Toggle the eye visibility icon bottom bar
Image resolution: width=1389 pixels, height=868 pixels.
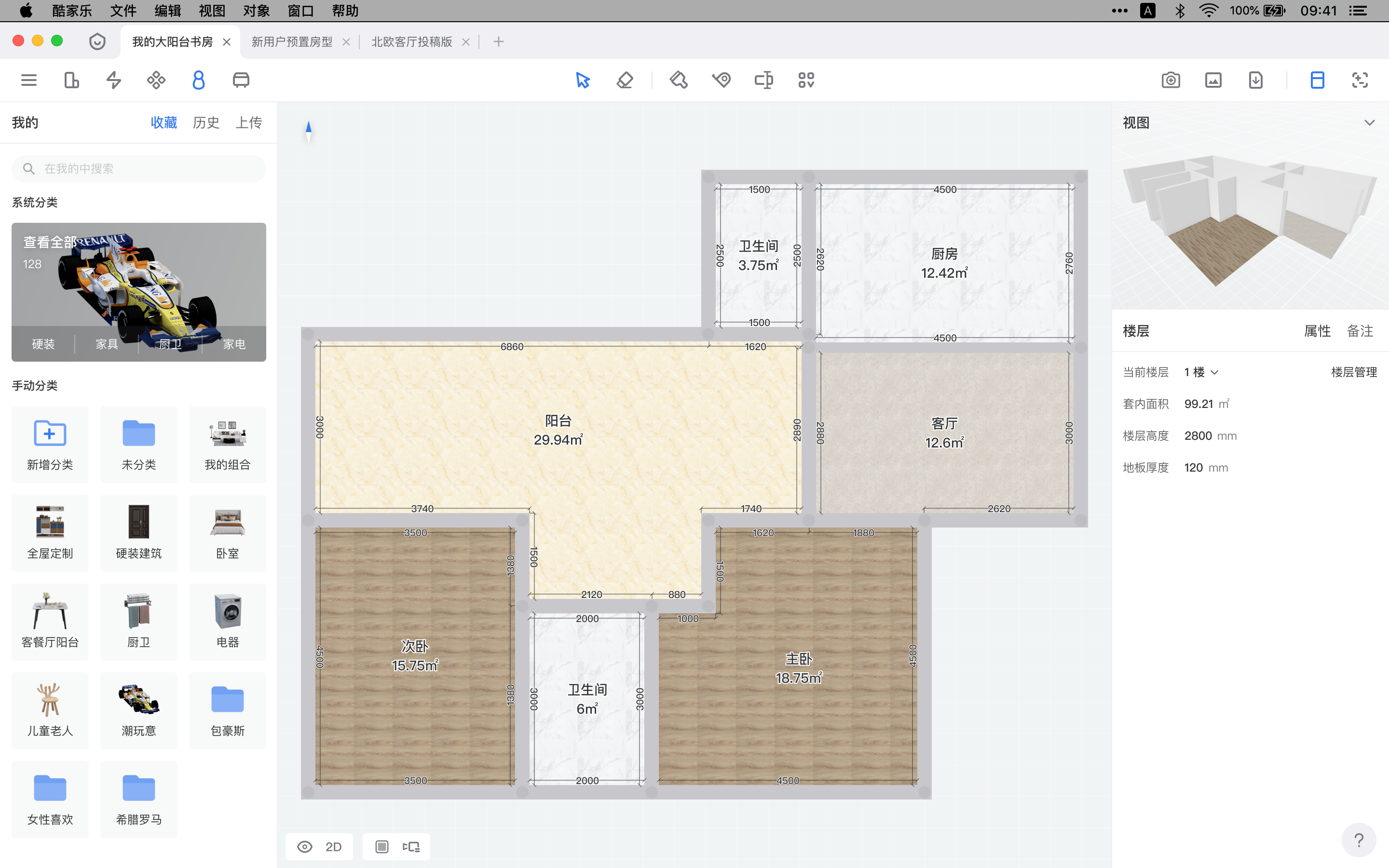(x=305, y=846)
